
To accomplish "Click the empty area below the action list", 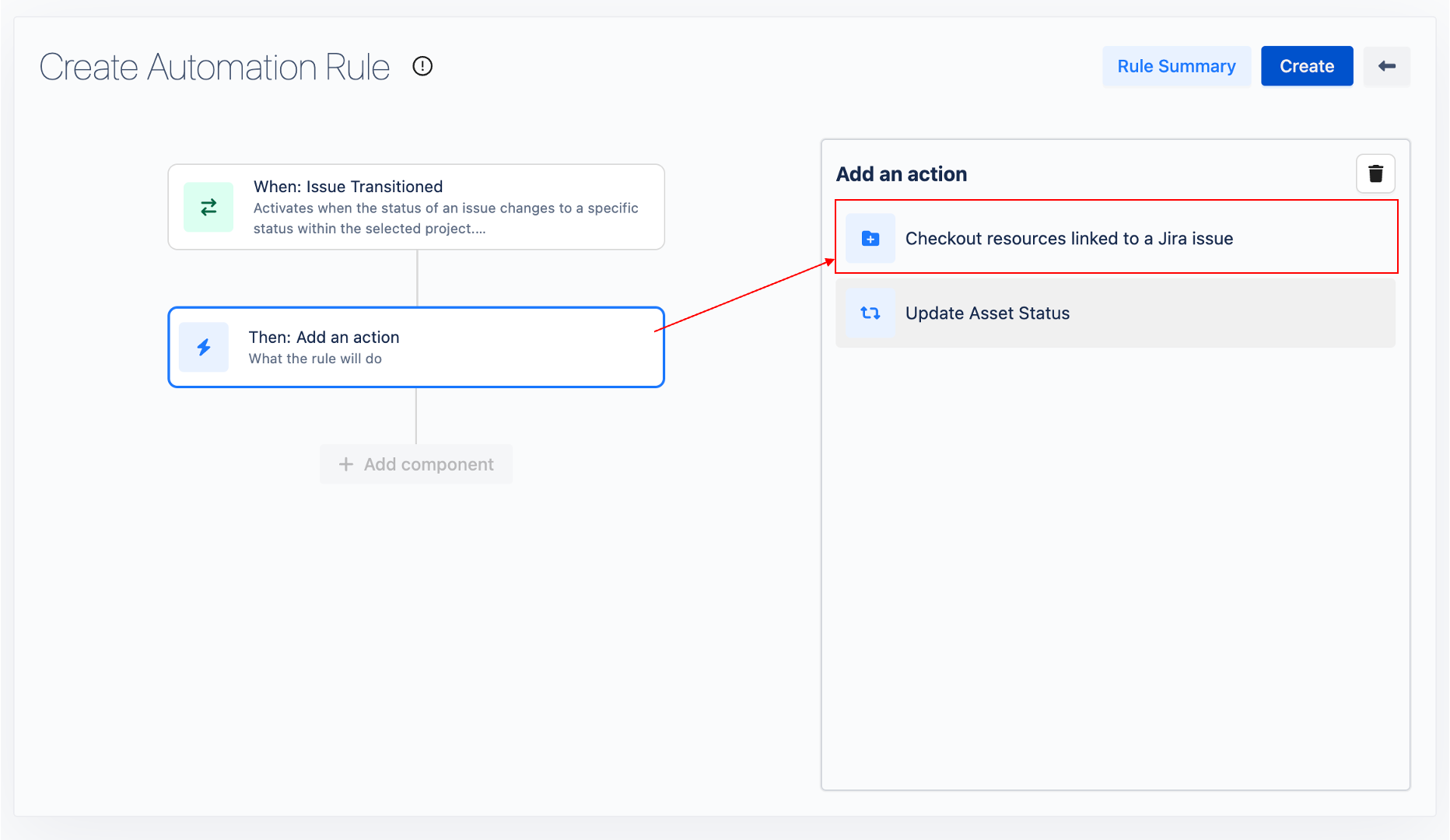I will (1115, 568).
